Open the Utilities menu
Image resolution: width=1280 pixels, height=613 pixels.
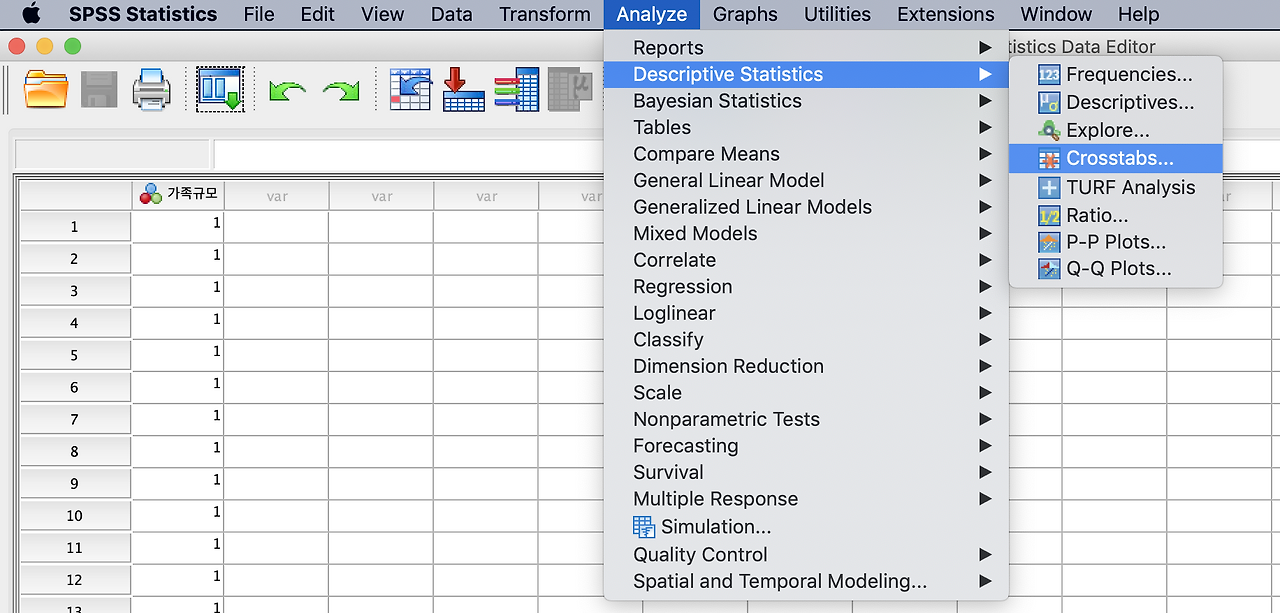coord(837,14)
